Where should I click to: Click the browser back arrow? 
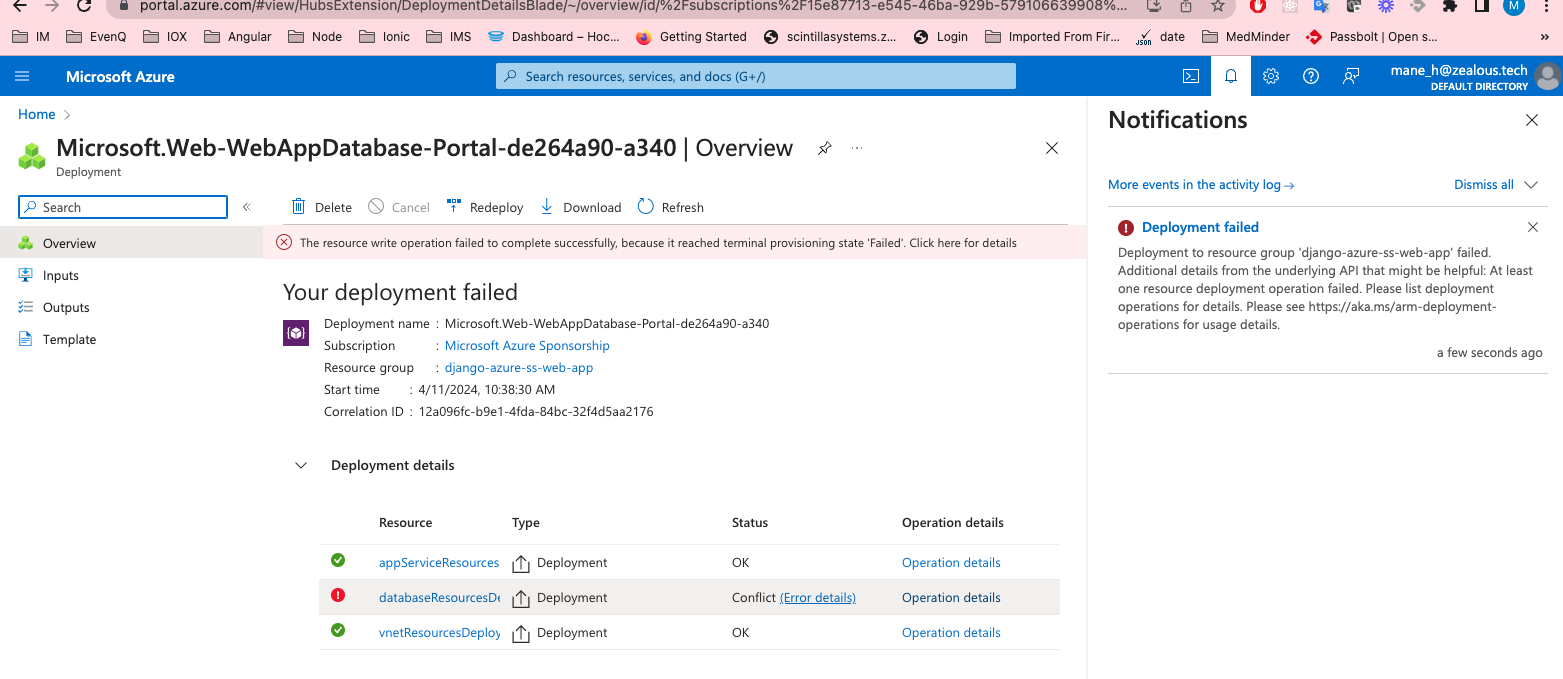pos(19,6)
